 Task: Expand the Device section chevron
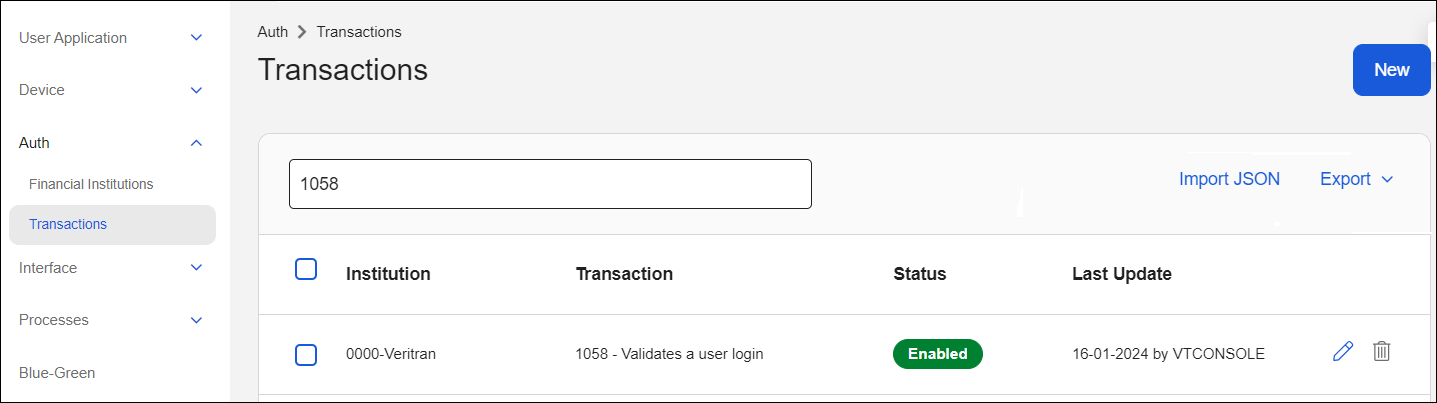pos(197,90)
